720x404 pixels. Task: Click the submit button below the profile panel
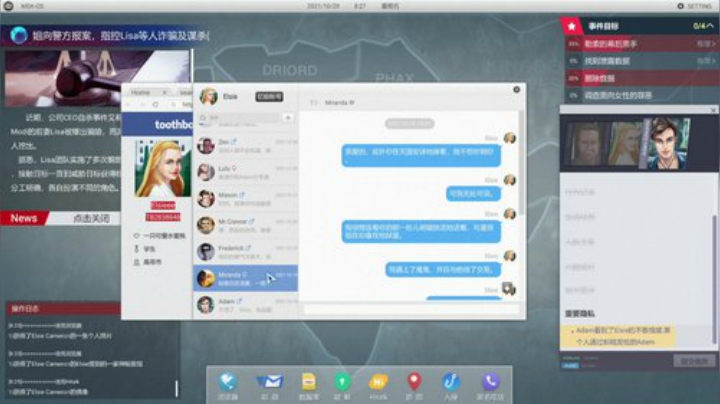(x=694, y=361)
